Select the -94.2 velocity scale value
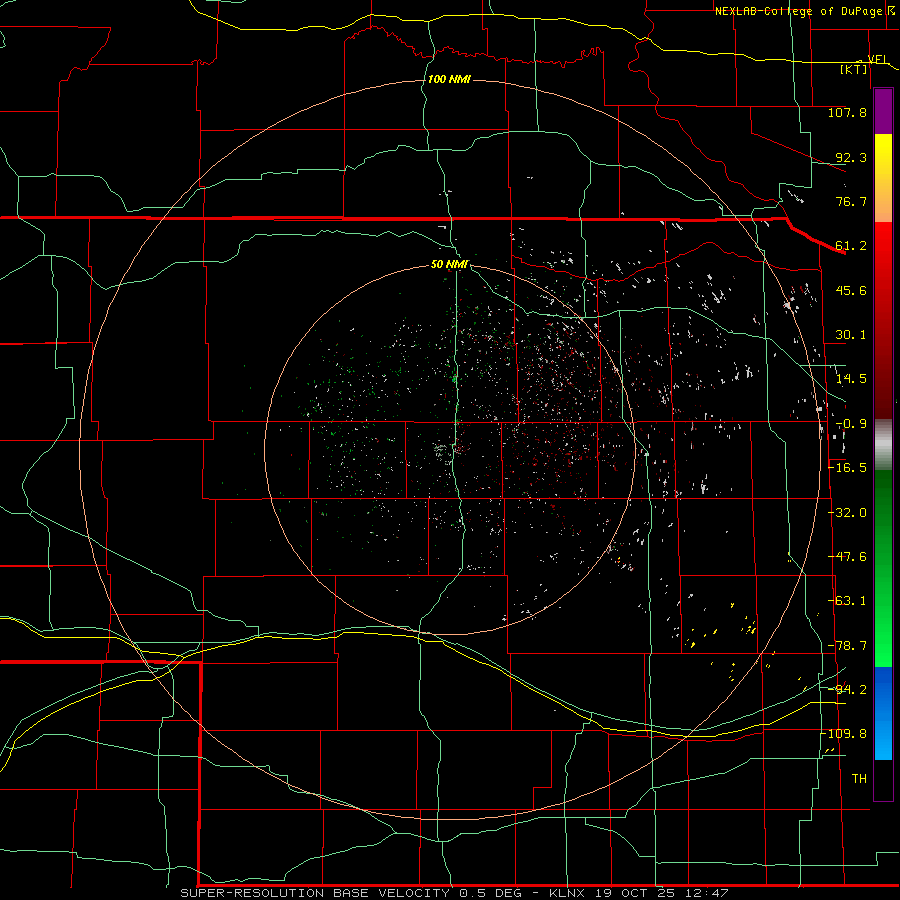 point(847,690)
